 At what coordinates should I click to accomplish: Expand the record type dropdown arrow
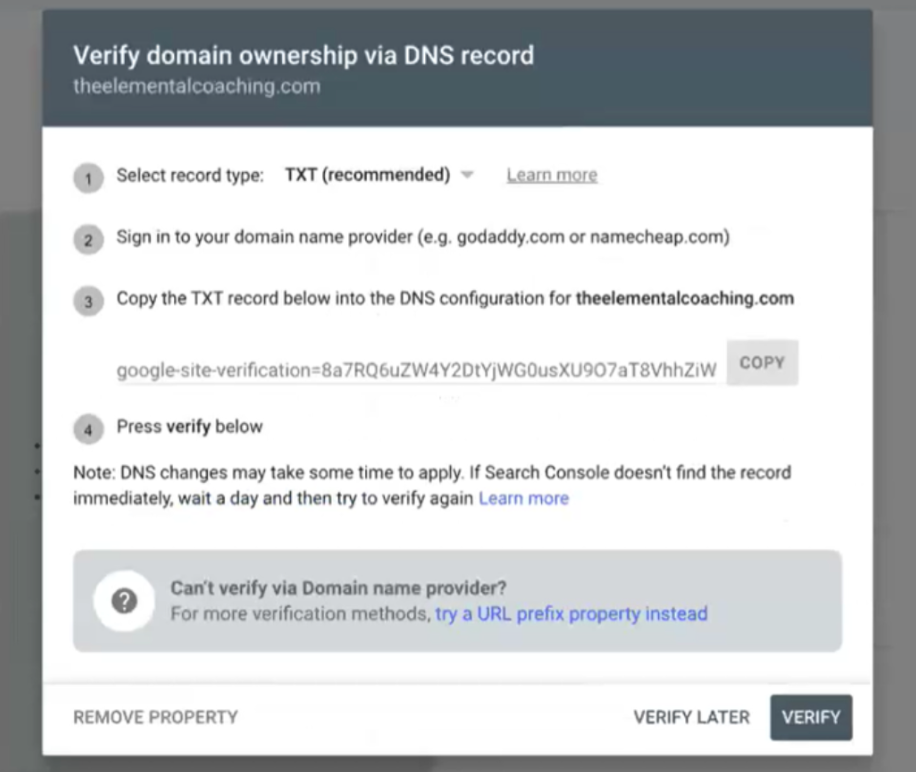[467, 176]
